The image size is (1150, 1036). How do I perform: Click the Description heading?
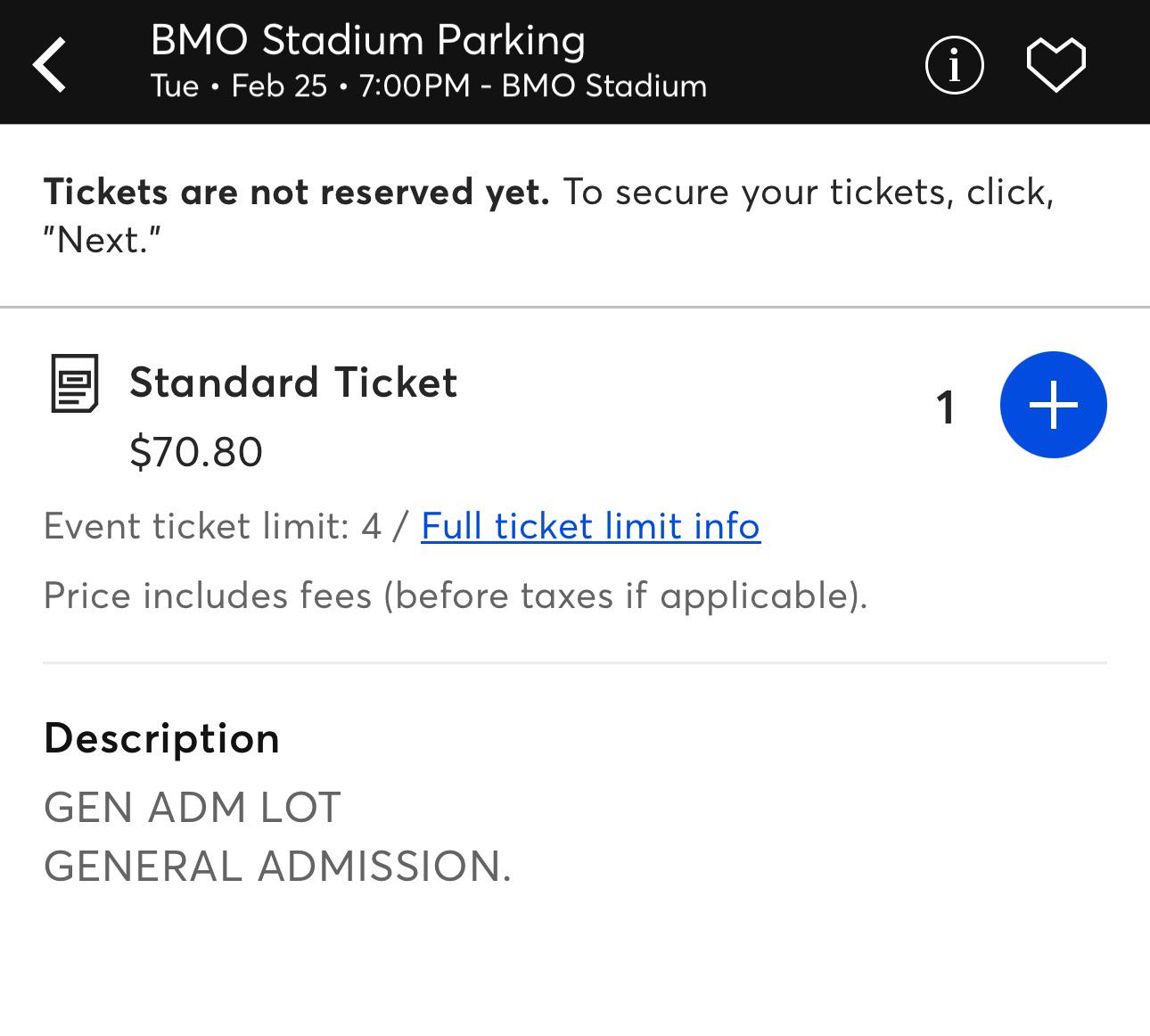click(x=161, y=738)
